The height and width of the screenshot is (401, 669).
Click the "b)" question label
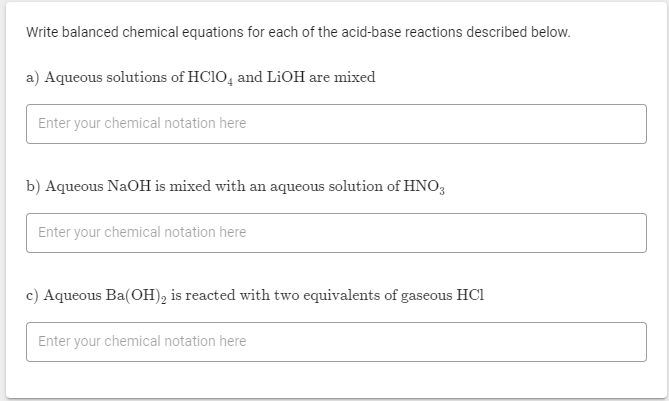point(34,187)
